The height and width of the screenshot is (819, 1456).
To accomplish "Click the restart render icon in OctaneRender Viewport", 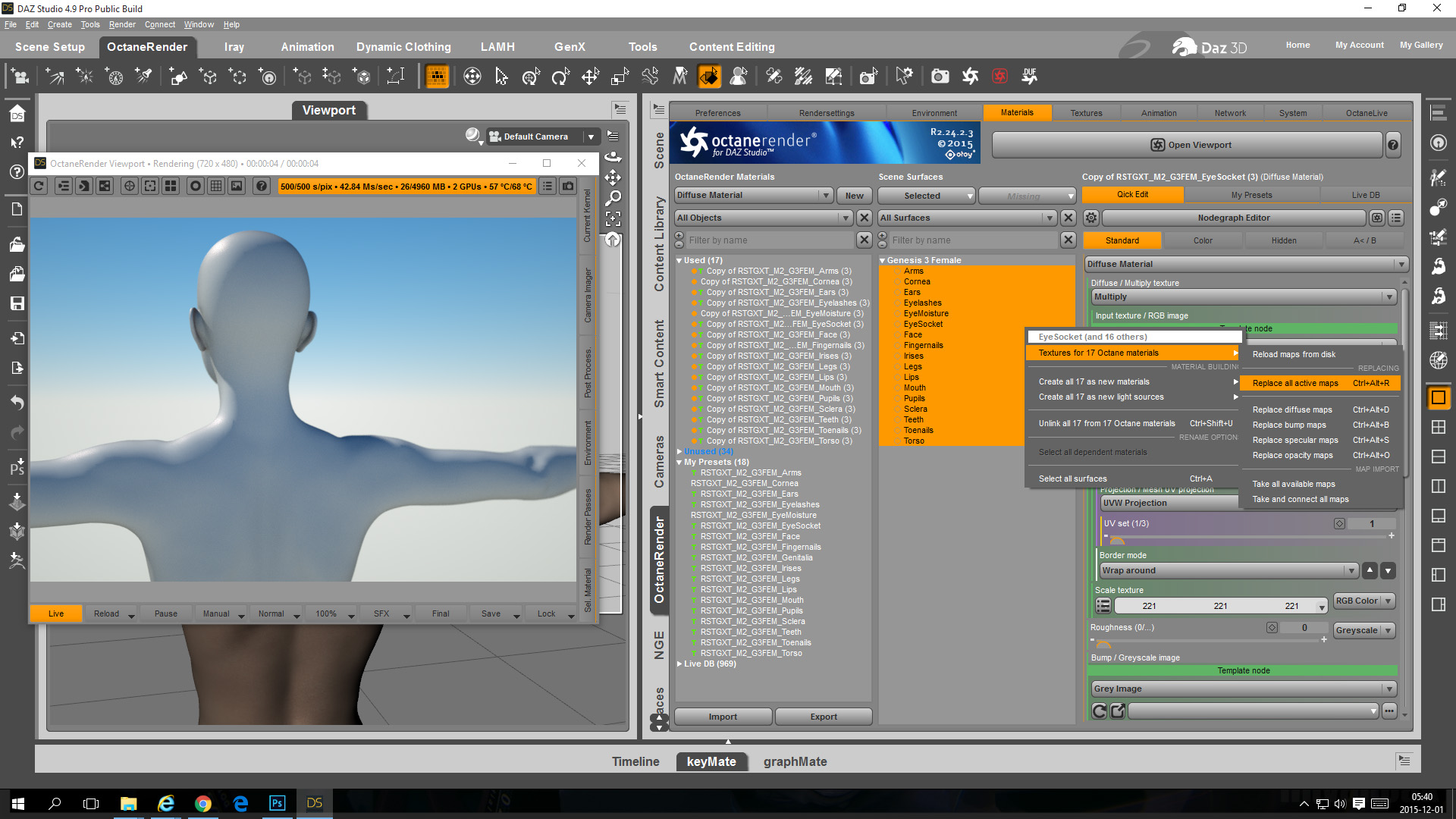I will [39, 186].
